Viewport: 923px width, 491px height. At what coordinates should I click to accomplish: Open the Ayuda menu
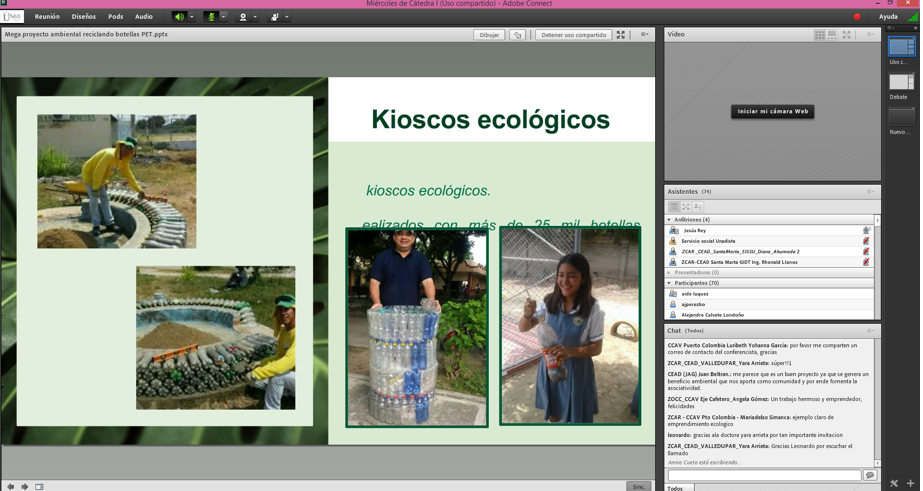(x=888, y=16)
